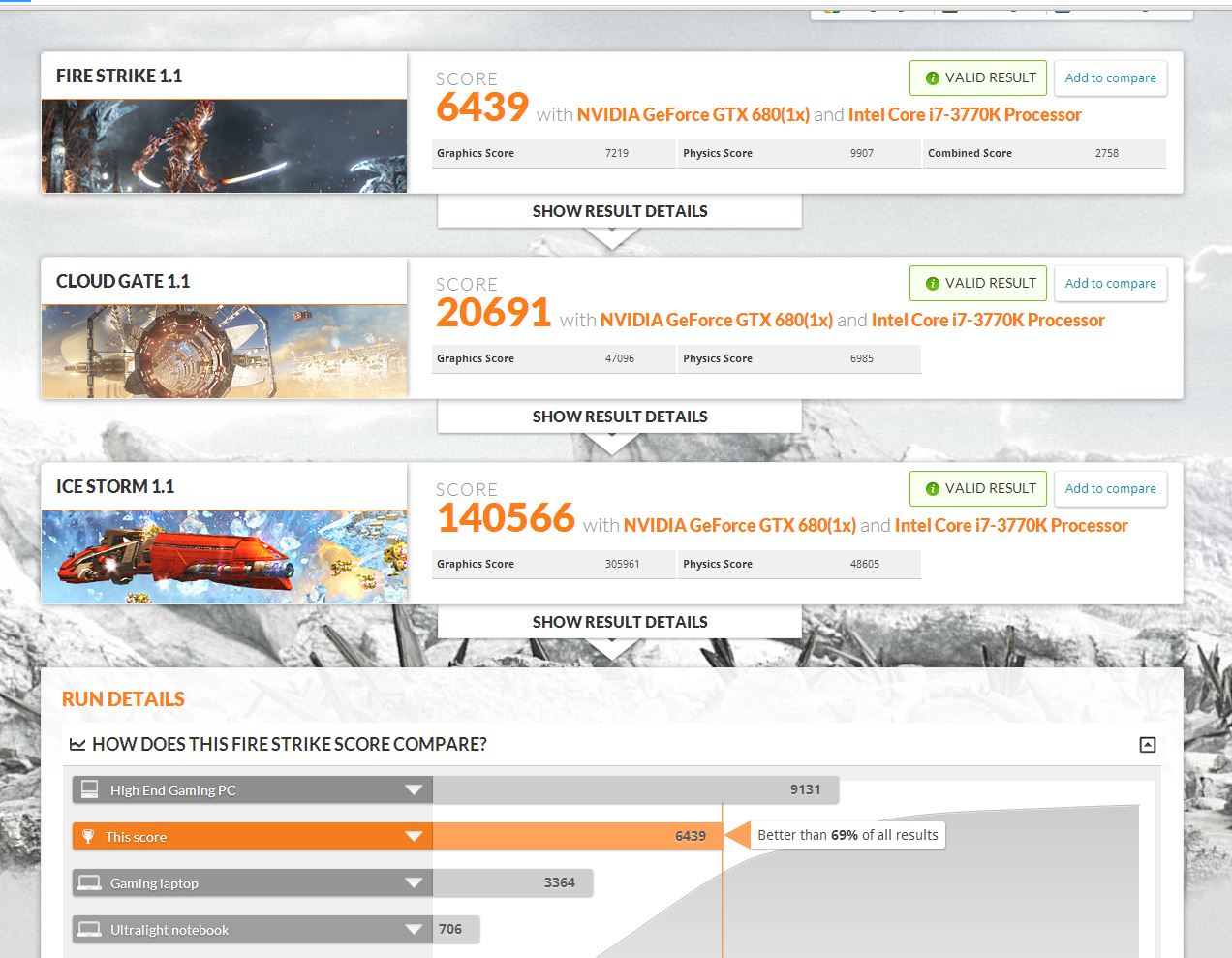
Task: Add Cloud Gate result to compare
Action: point(1110,284)
